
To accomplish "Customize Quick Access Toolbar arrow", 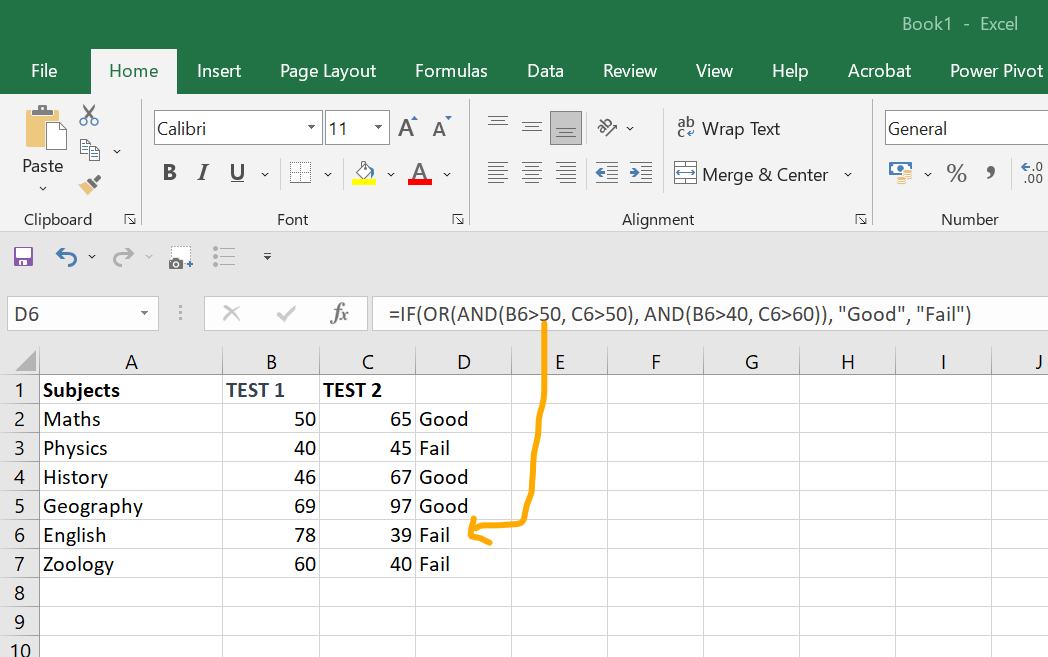I will [267, 257].
